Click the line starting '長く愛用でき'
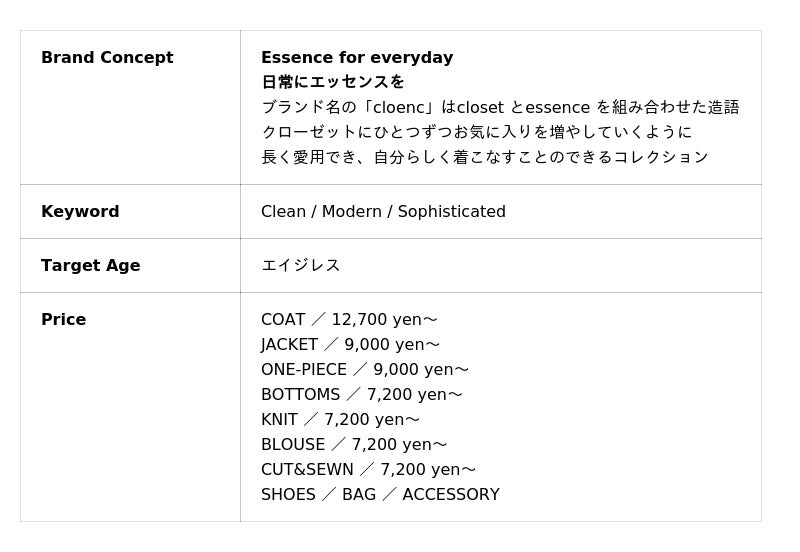This screenshot has height=552, width=800. tap(484, 157)
